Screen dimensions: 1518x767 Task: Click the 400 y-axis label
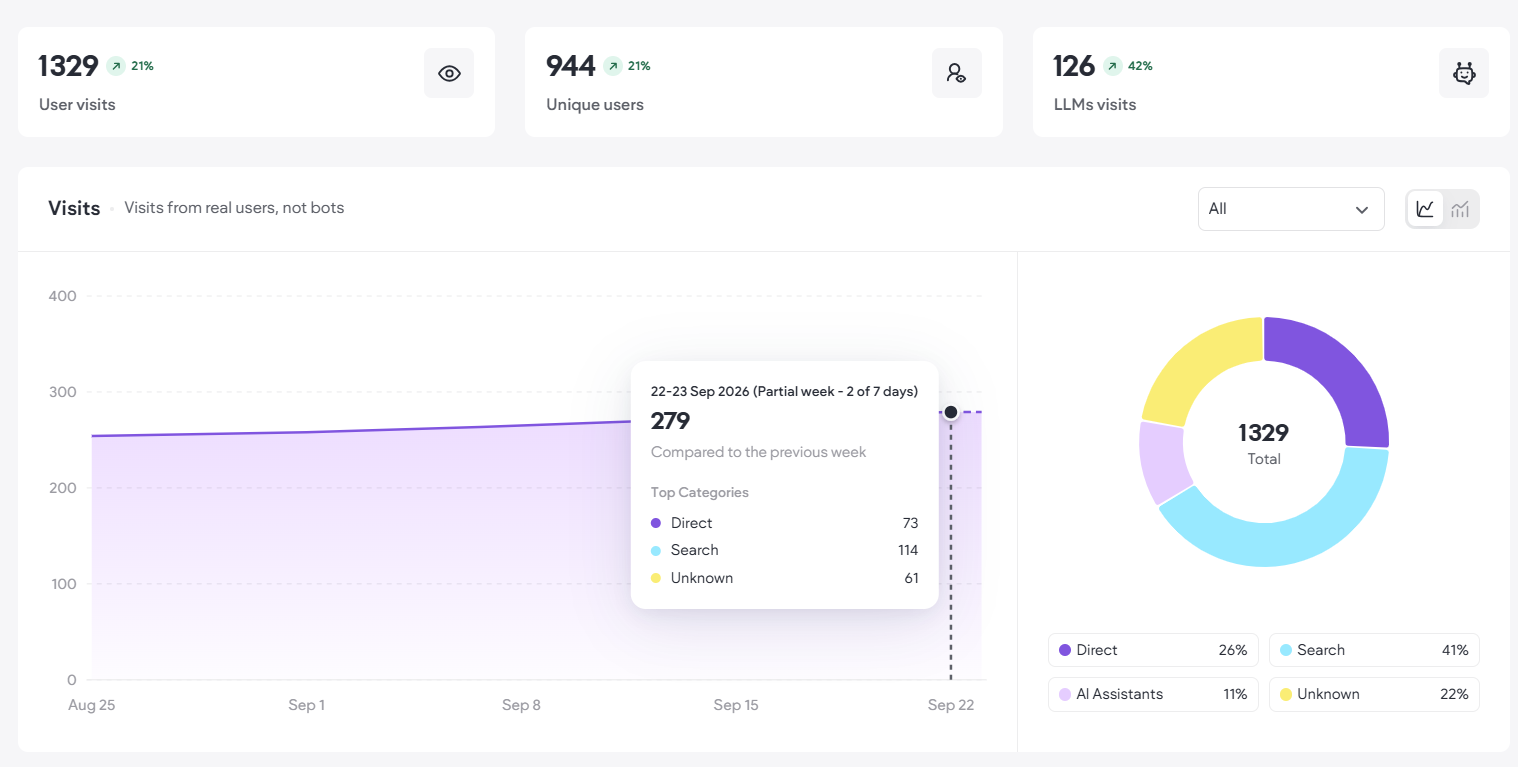click(63, 296)
